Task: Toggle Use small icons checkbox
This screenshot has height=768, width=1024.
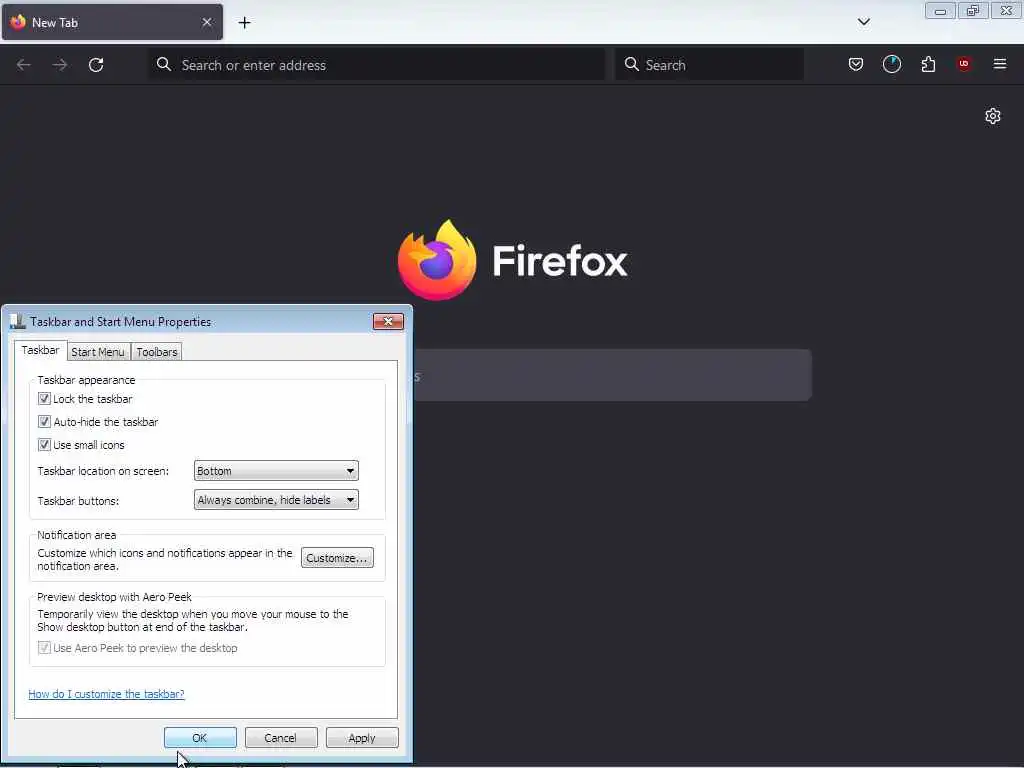Action: pyautogui.click(x=44, y=445)
